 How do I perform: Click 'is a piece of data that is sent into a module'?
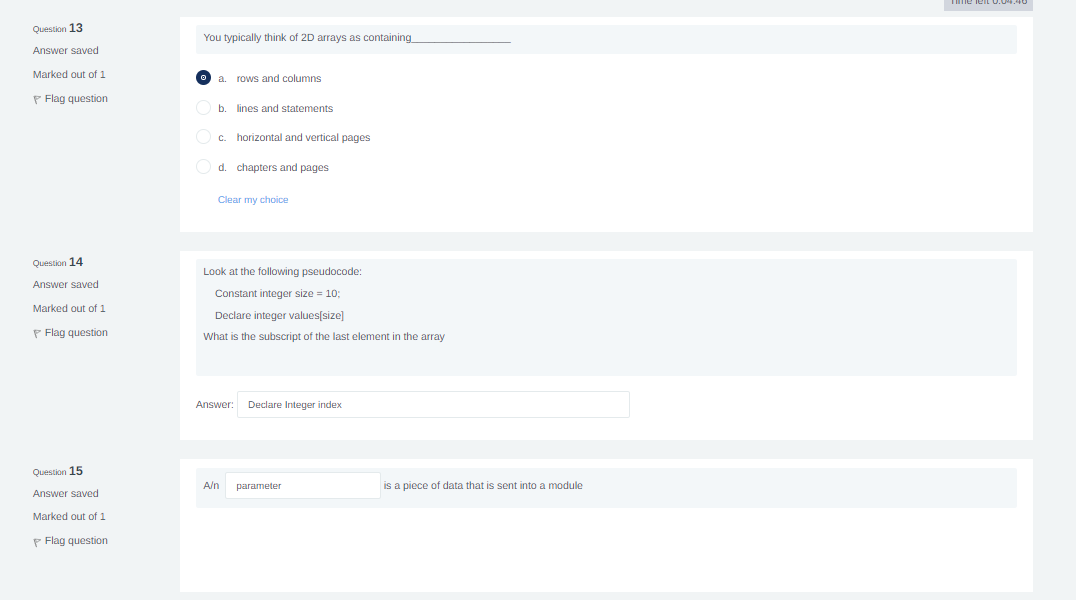483,485
